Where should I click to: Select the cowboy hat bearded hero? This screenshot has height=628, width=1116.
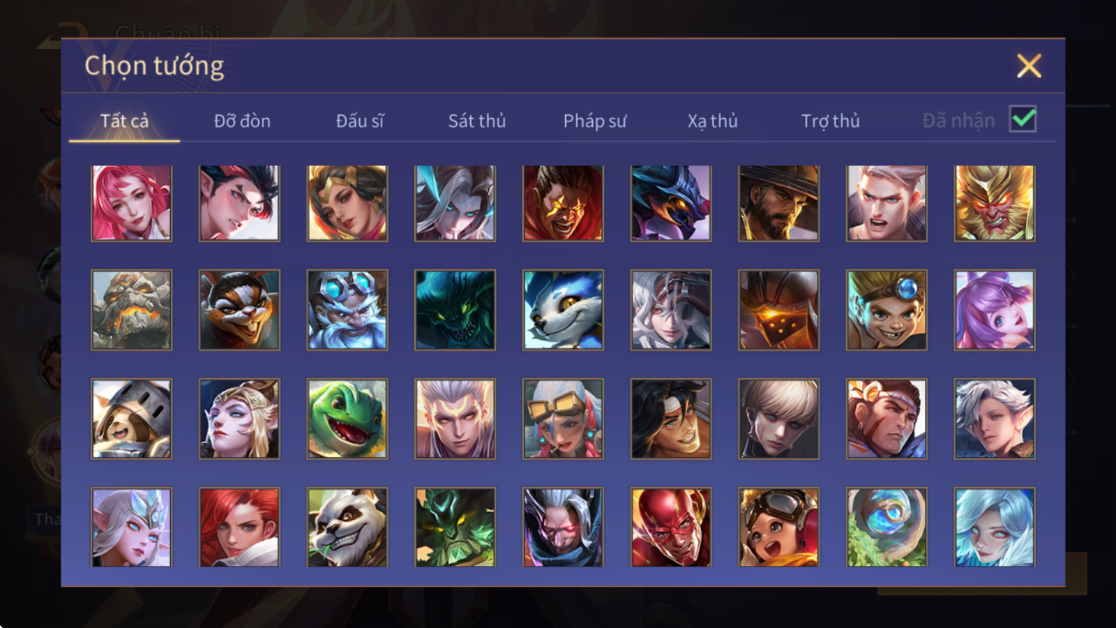(779, 203)
